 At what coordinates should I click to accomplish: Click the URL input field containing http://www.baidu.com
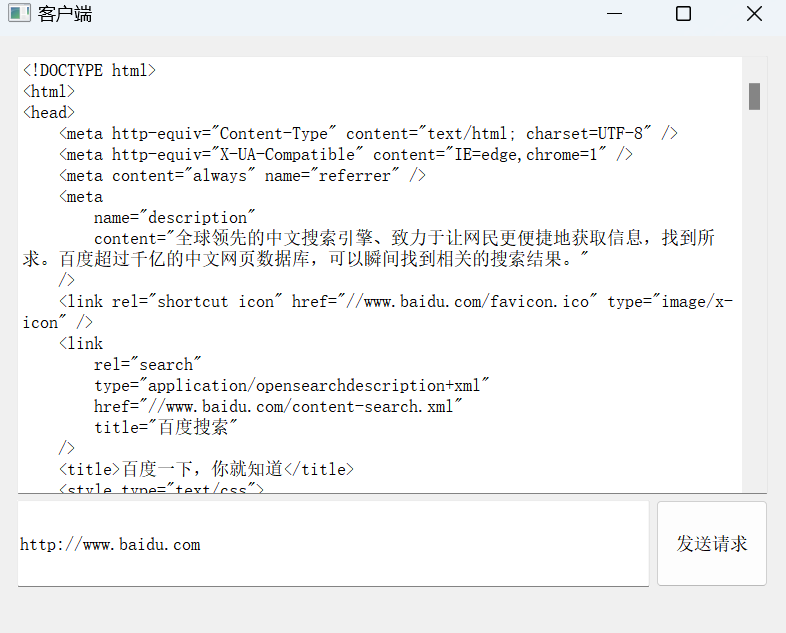[x=333, y=544]
